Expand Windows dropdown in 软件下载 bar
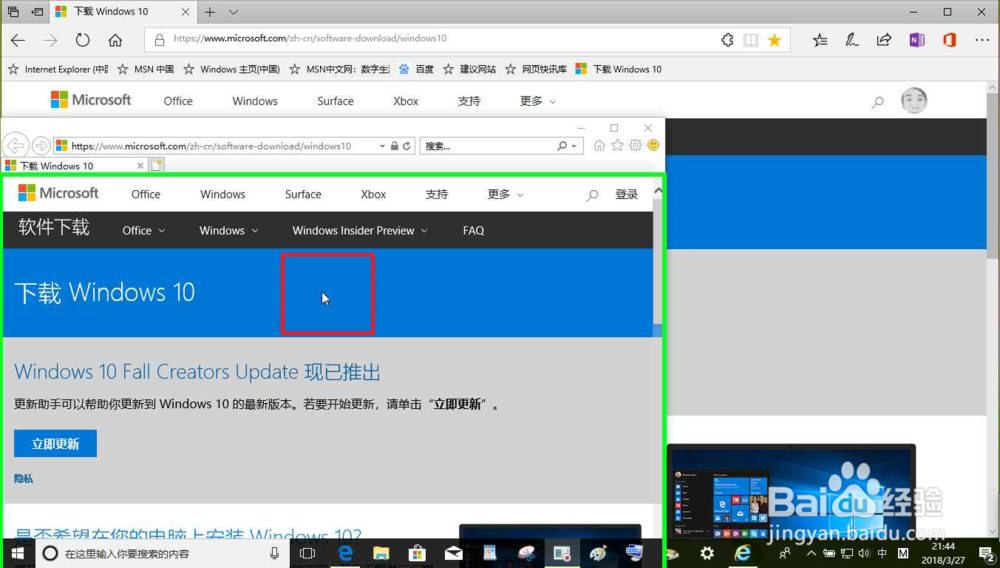The width and height of the screenshot is (1000, 568). pyautogui.click(x=228, y=231)
